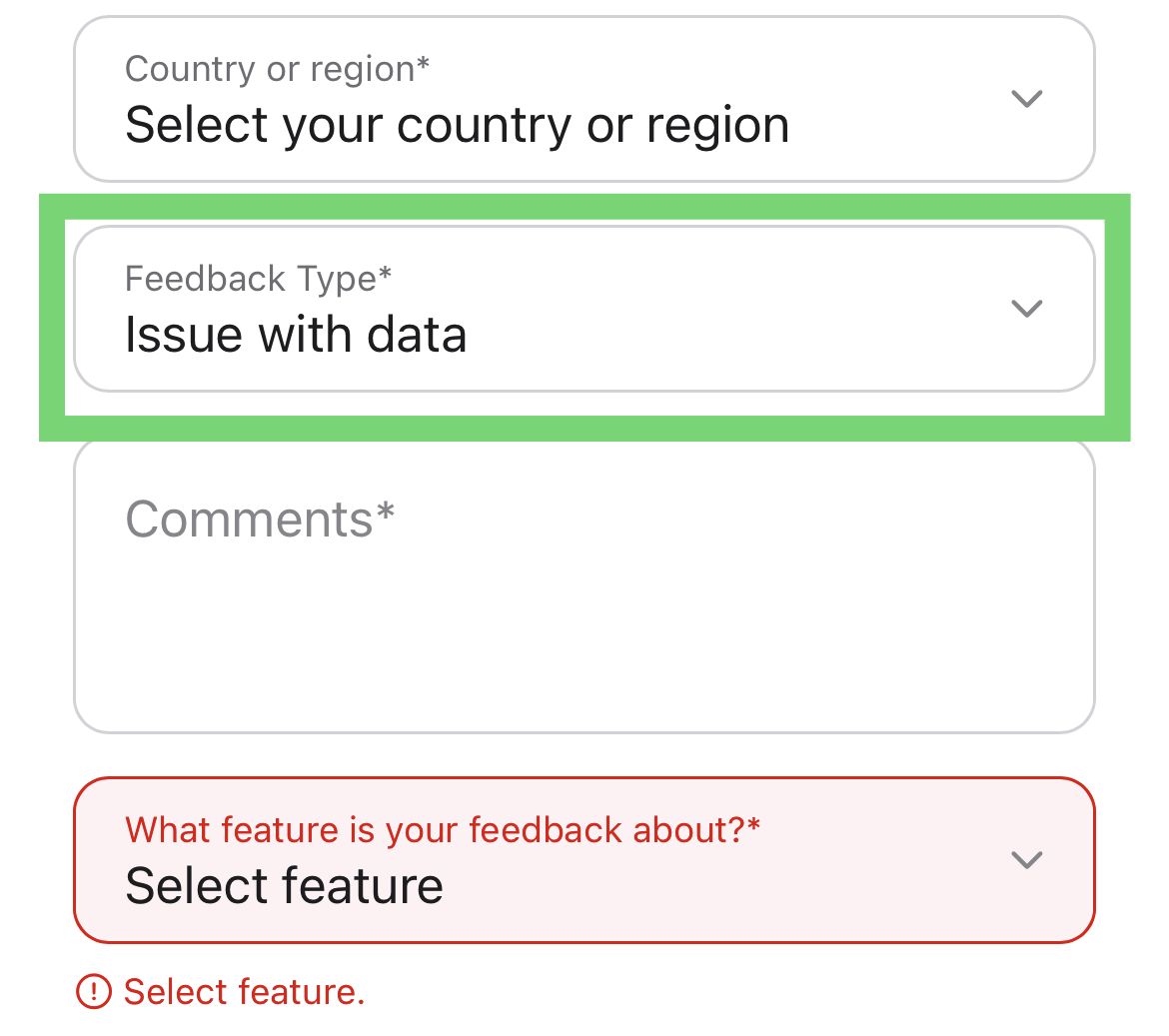The width and height of the screenshot is (1169, 1036).
Task: Click the Comments text area
Action: click(584, 585)
